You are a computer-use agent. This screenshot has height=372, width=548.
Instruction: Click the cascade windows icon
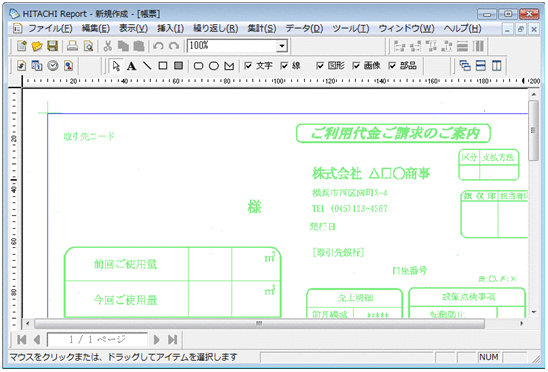click(465, 66)
